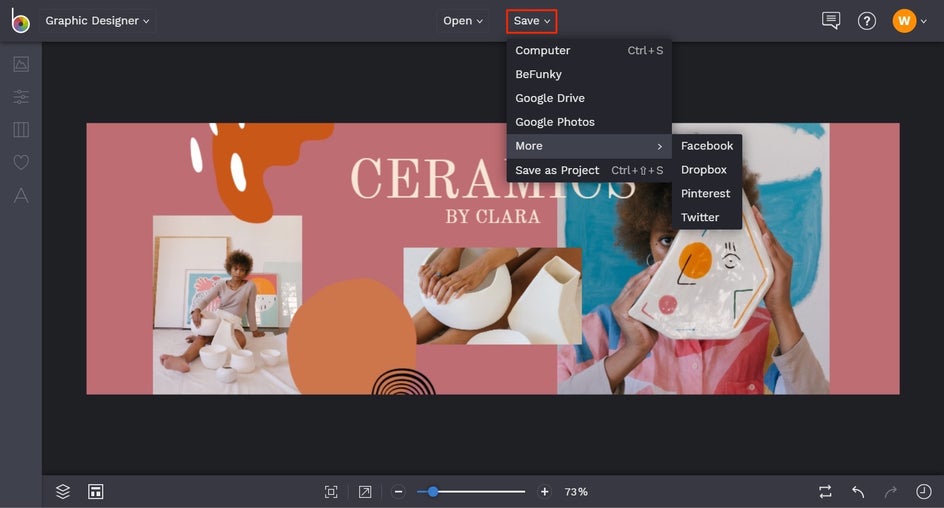944x508 pixels.
Task: Zoom out with the minus button
Action: pyautogui.click(x=398, y=492)
